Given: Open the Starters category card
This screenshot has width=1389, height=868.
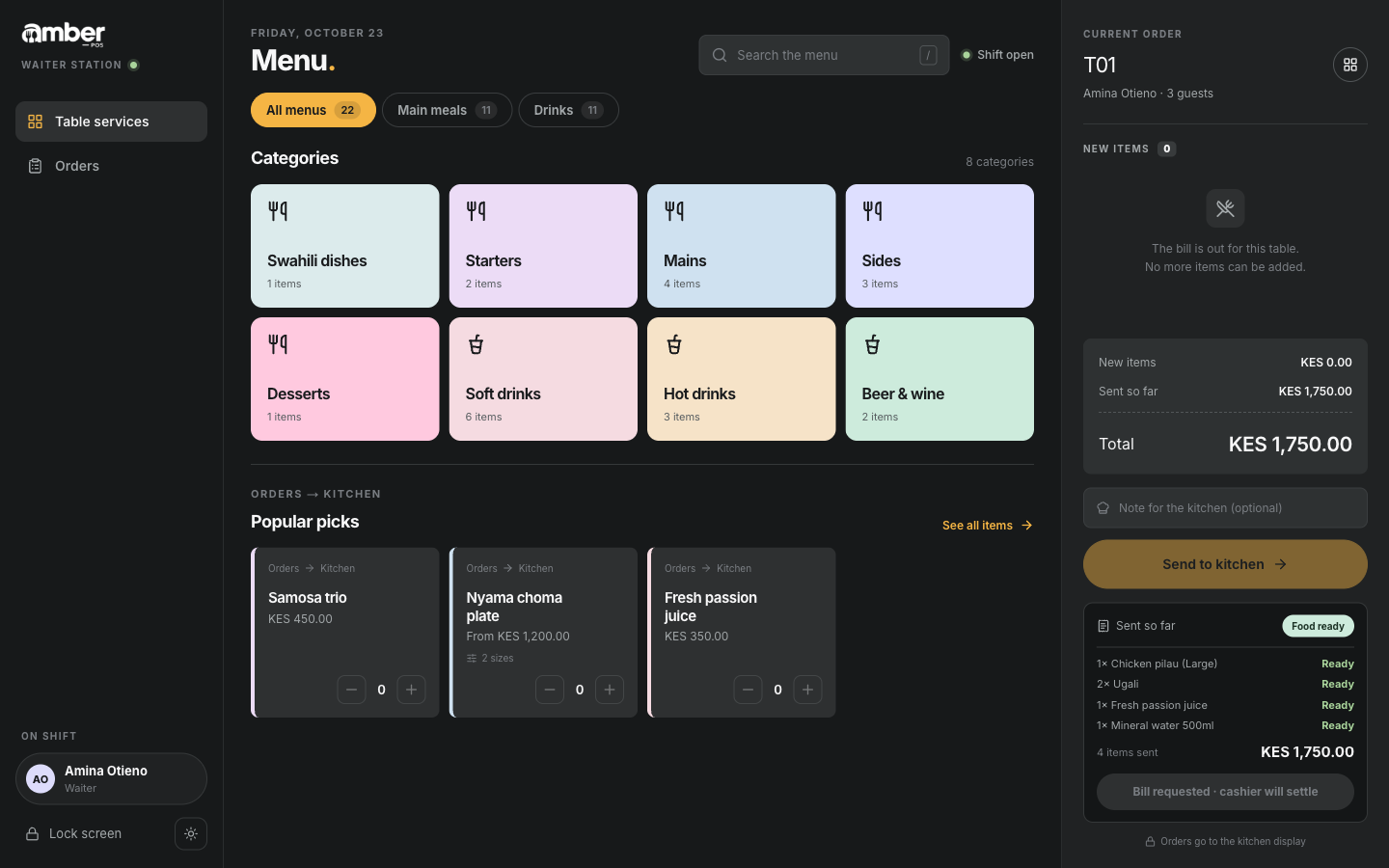Looking at the screenshot, I should 543,246.
